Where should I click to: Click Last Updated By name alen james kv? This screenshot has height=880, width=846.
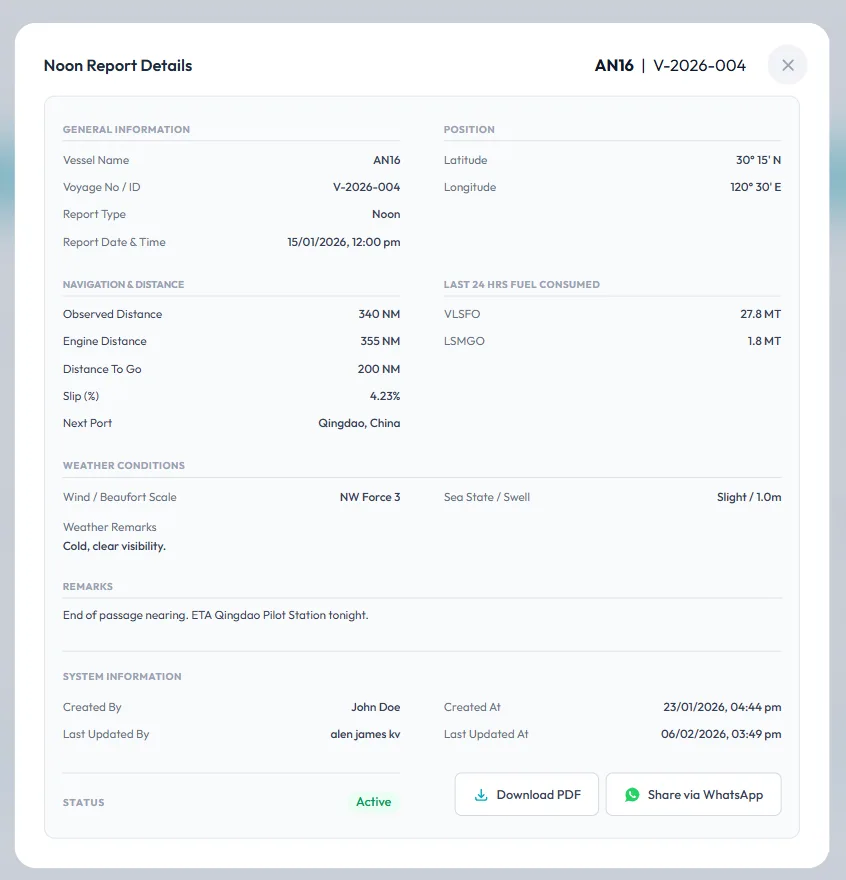[365, 734]
